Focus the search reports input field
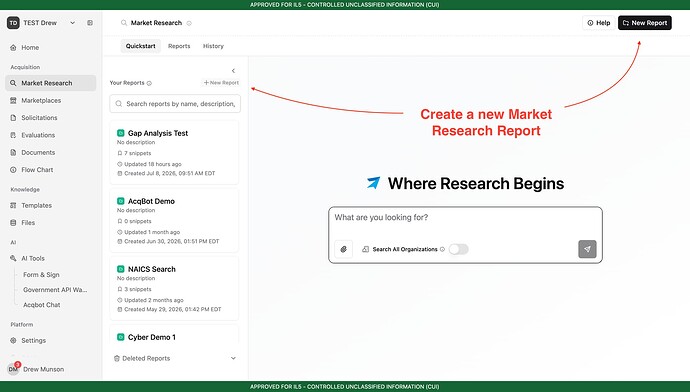Viewport: 690px width, 392px height. 175,104
